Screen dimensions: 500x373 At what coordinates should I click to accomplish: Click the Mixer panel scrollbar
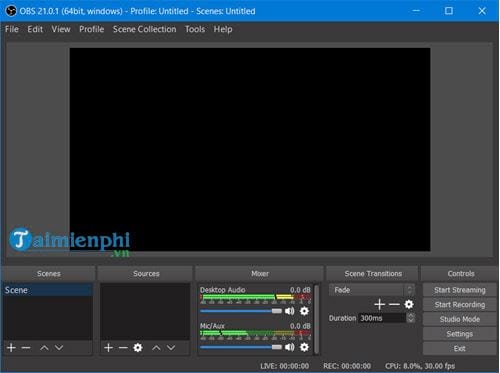[317, 319]
